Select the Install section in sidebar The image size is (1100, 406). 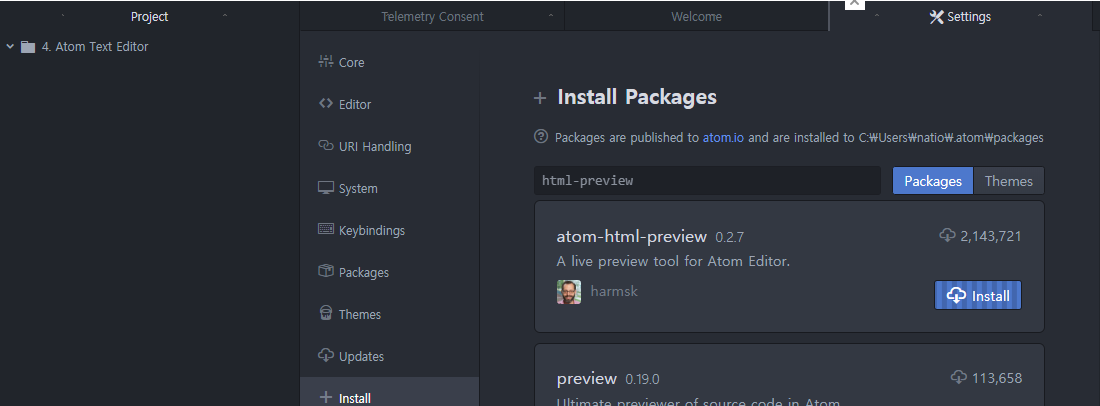pyautogui.click(x=389, y=394)
